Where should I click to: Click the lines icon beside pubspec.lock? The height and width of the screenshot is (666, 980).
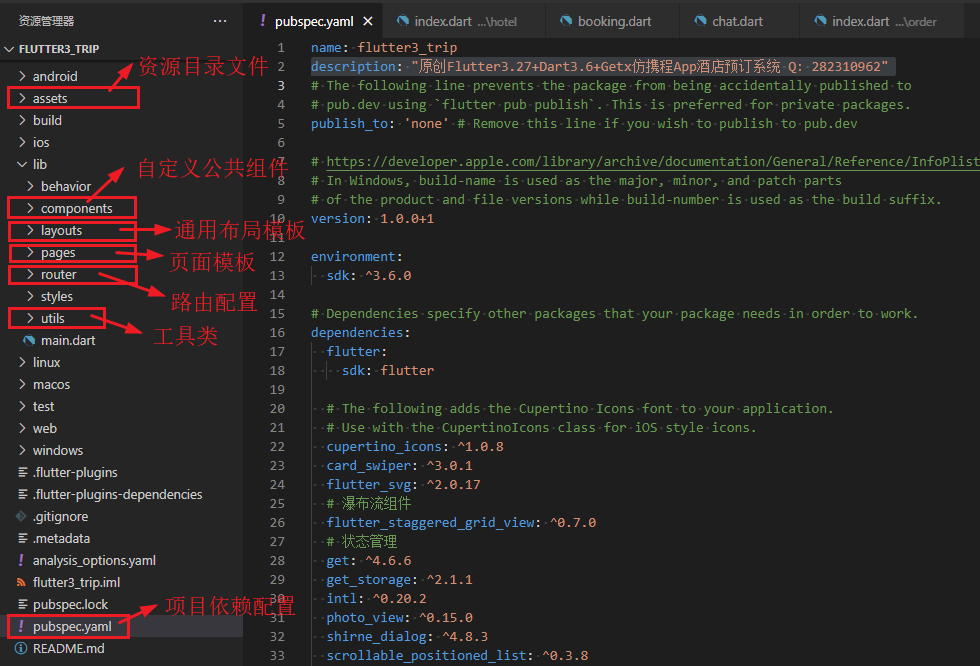pyautogui.click(x=21, y=605)
